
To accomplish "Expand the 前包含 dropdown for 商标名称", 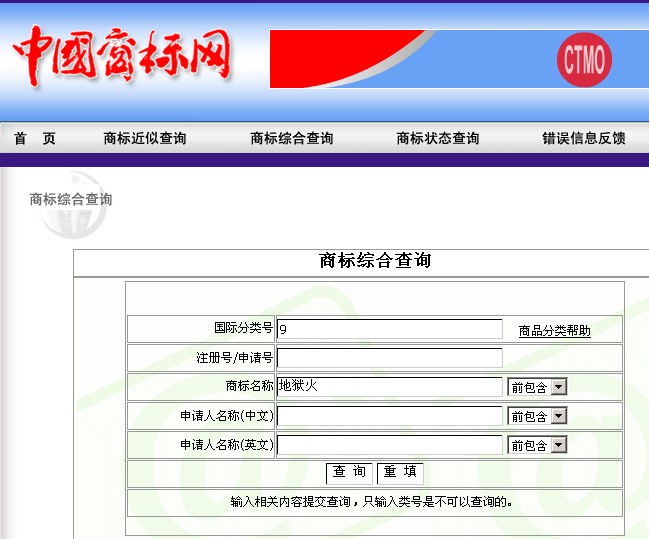I will [x=537, y=387].
